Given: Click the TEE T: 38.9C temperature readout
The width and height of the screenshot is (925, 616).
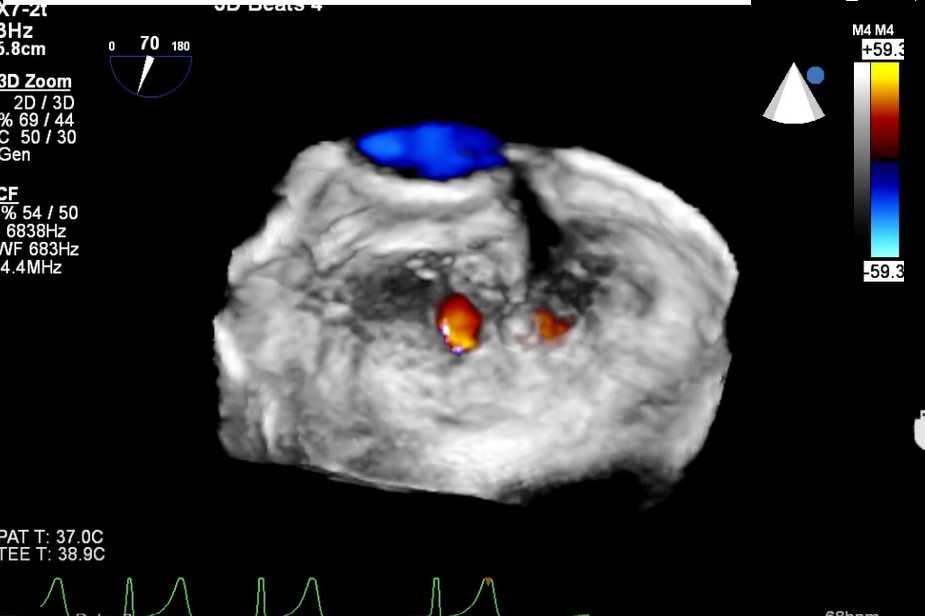Looking at the screenshot, I should pos(53,554).
